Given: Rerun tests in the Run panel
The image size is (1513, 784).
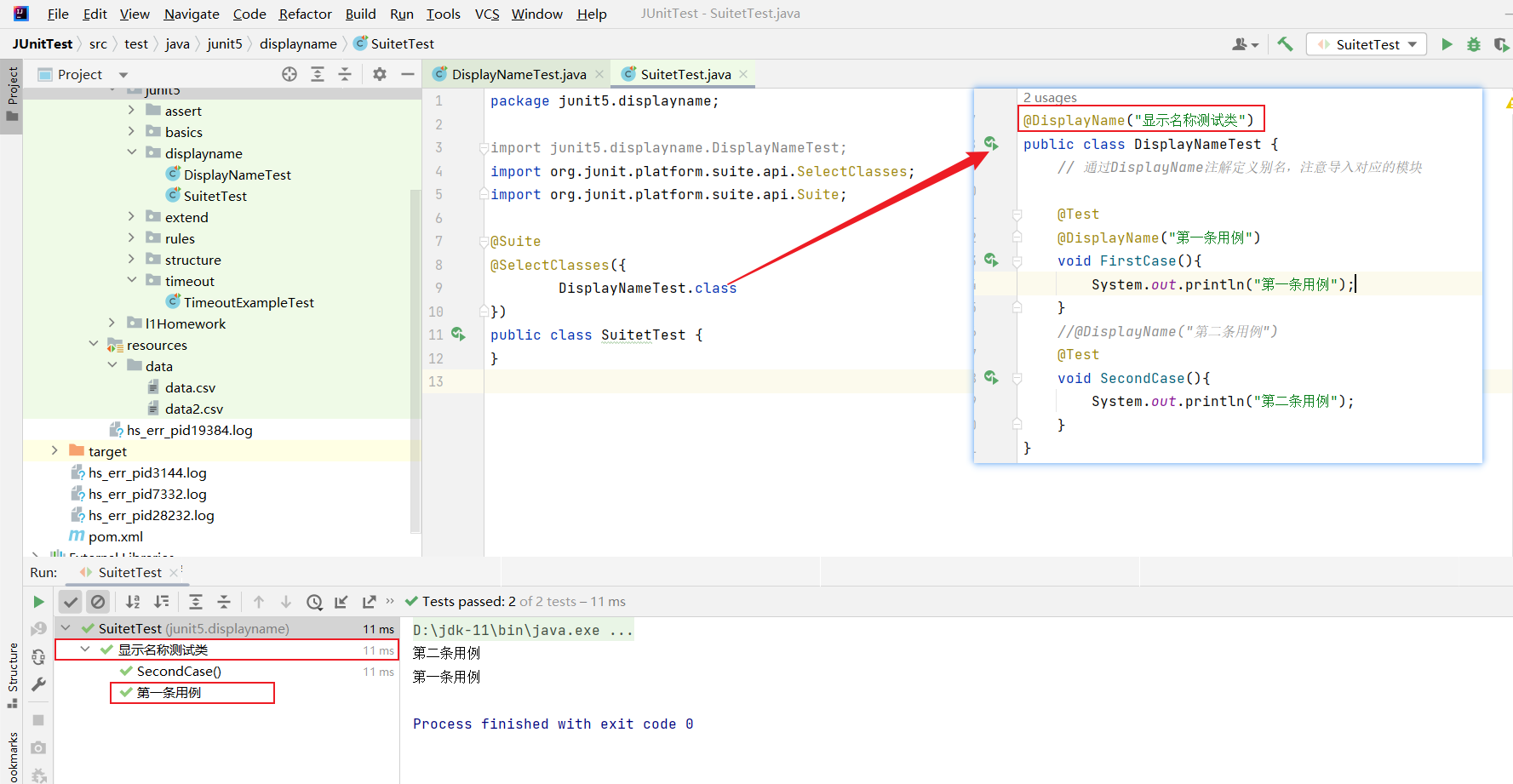Looking at the screenshot, I should 38,602.
